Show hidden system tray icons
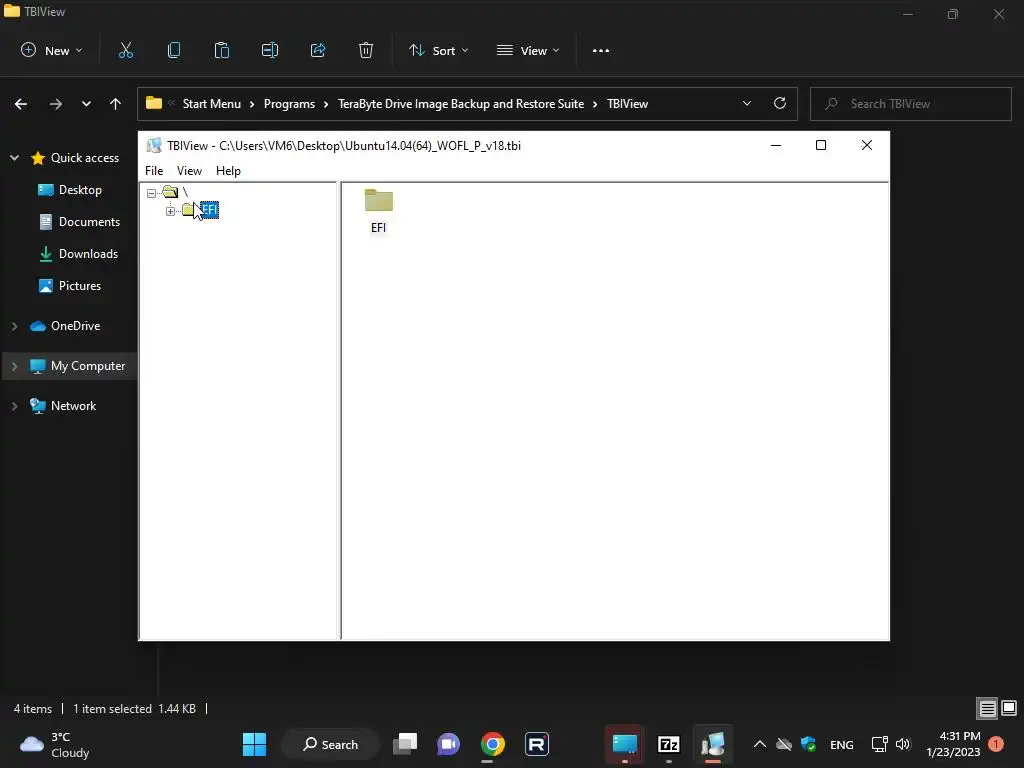 click(760, 744)
